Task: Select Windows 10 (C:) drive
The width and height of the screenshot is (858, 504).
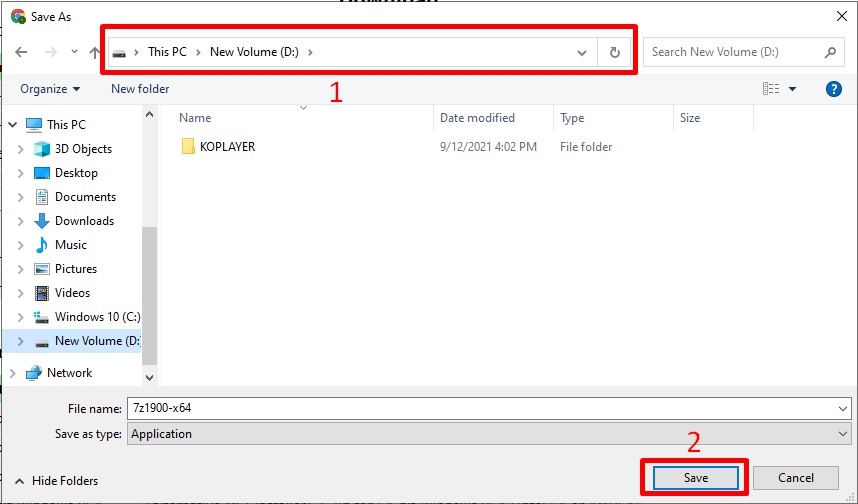Action: [97, 317]
